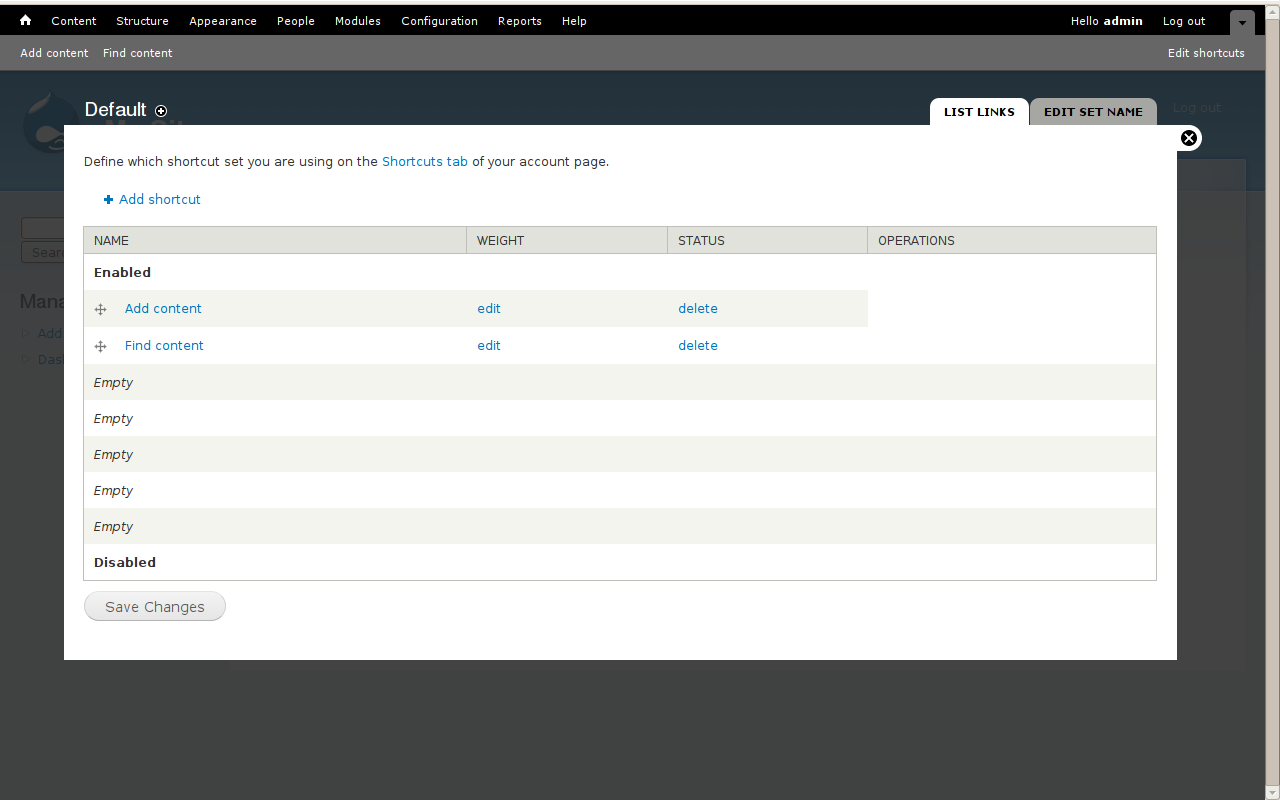Delete the Add content shortcut
This screenshot has width=1280, height=800.
[698, 308]
